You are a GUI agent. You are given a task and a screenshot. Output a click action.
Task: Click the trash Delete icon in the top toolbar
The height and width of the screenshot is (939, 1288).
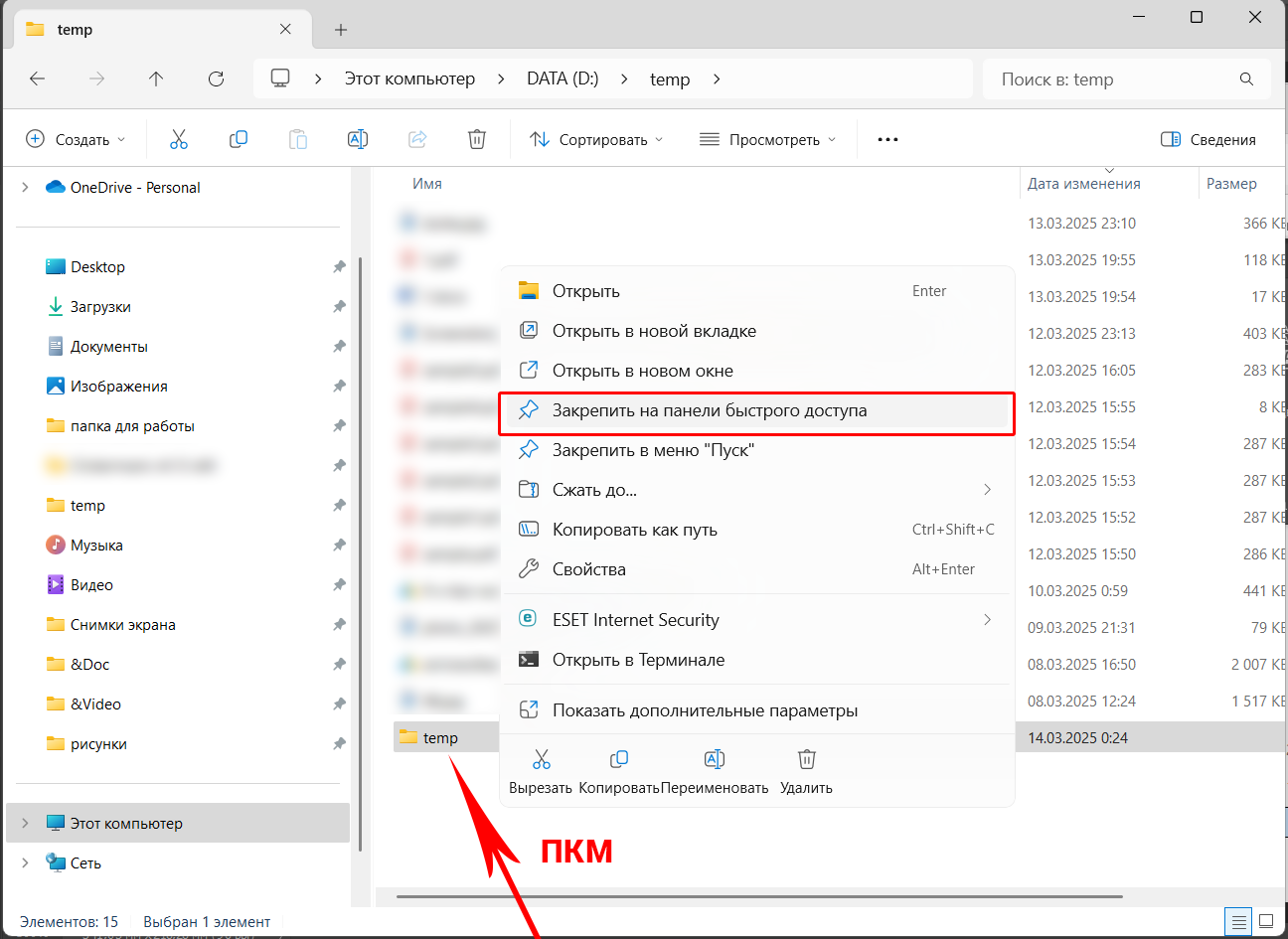coord(477,140)
